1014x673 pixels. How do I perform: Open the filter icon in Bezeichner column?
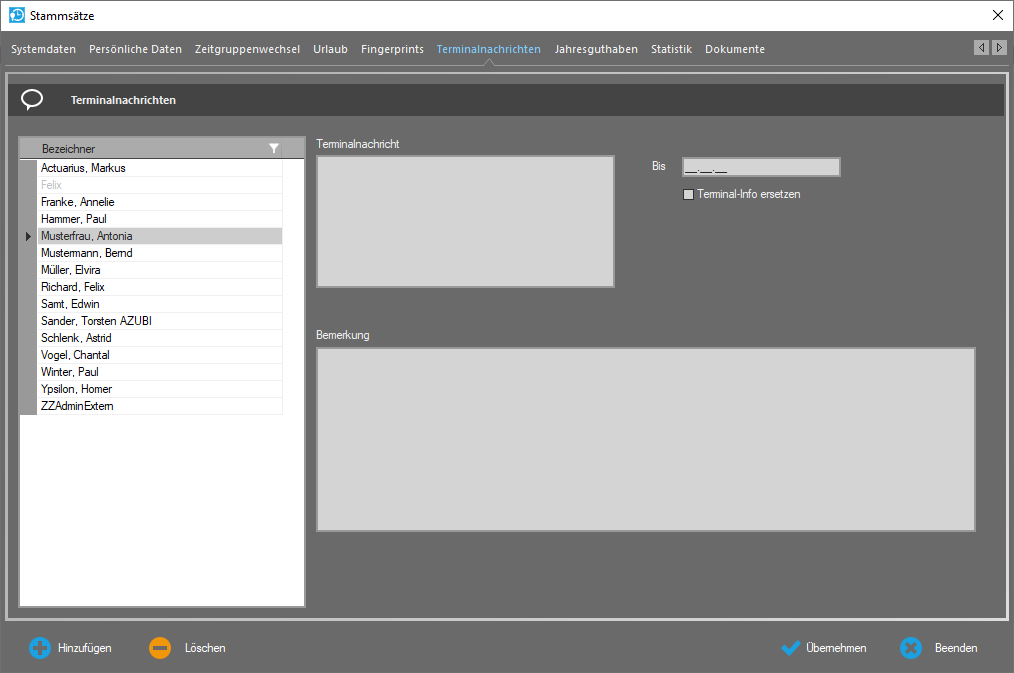coord(274,149)
